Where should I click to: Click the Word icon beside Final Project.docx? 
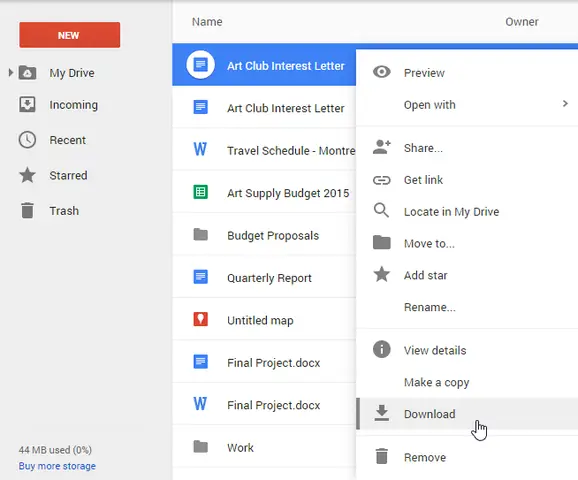(200, 404)
